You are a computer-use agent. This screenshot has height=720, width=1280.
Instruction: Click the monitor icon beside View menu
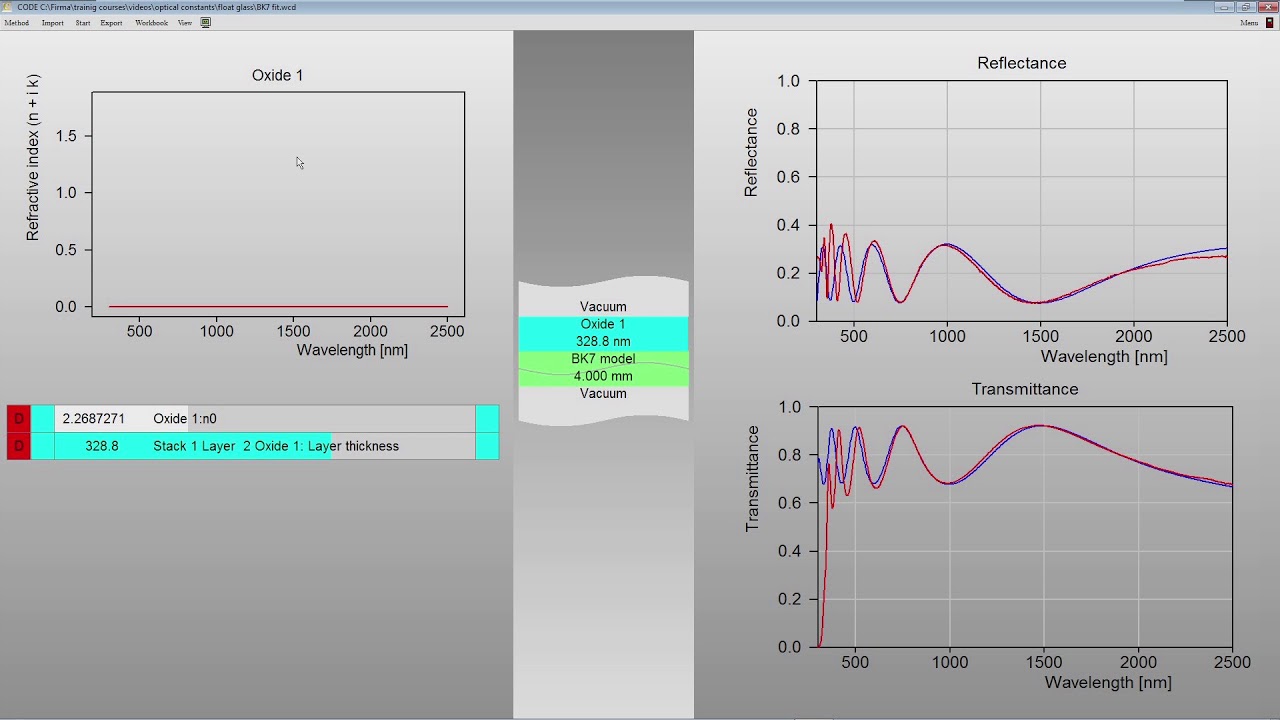[x=206, y=23]
